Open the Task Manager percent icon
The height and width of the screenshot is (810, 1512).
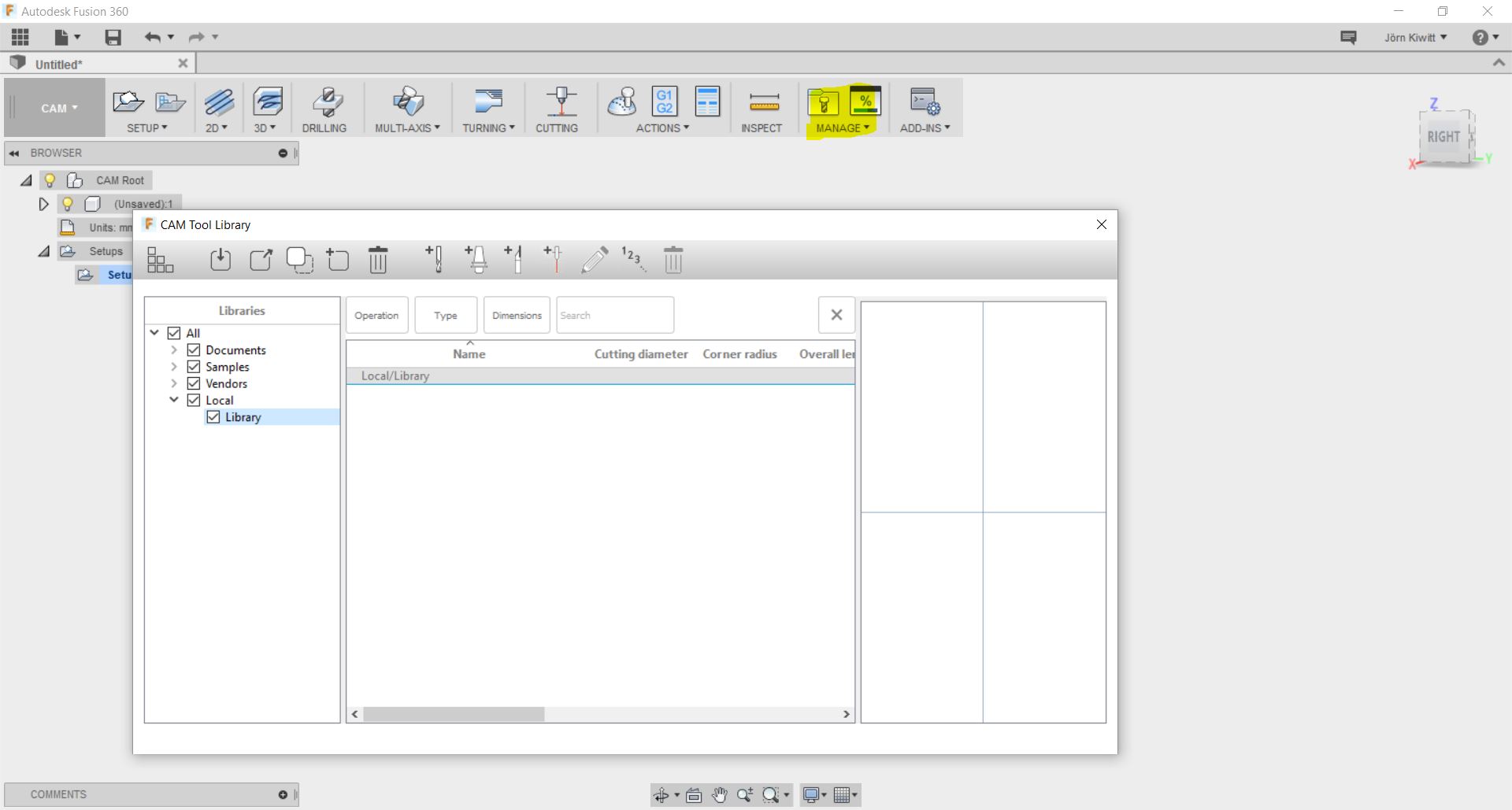pos(865,102)
